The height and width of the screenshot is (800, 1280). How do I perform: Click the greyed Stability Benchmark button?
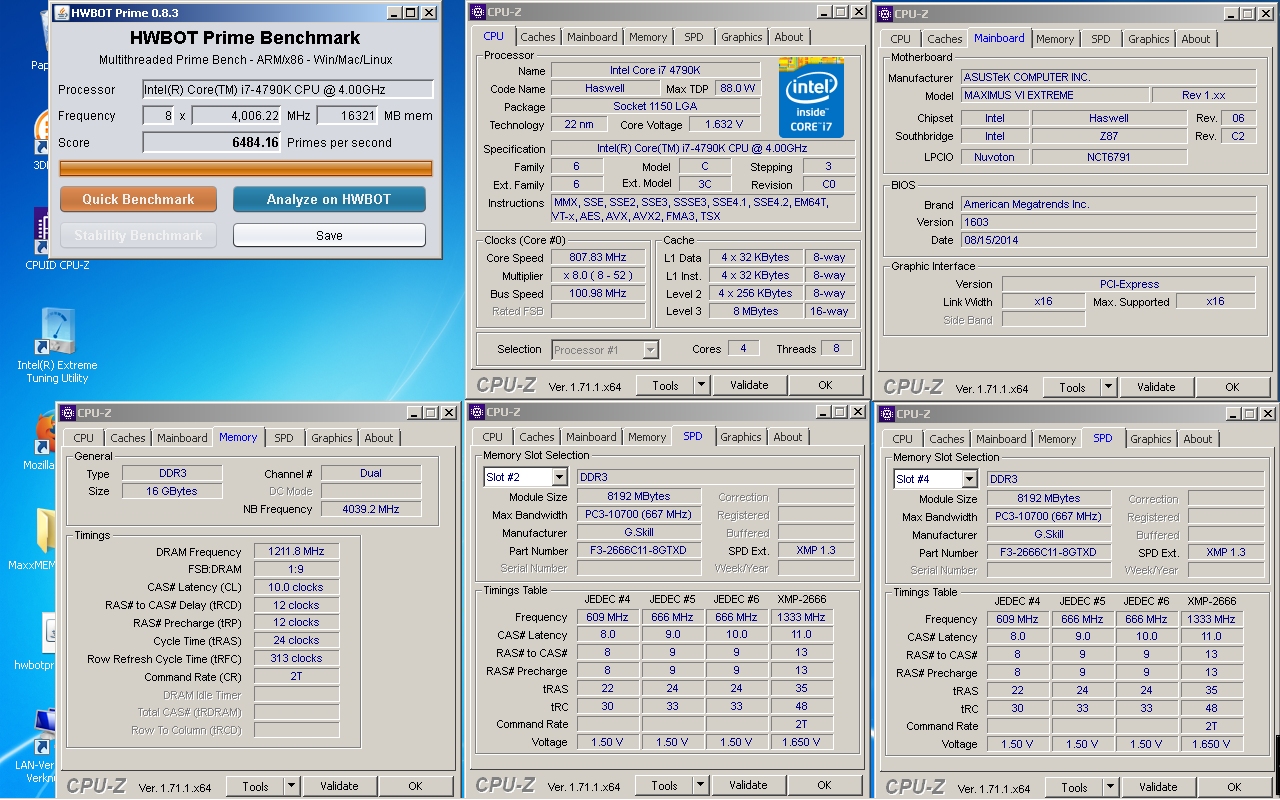coord(138,235)
